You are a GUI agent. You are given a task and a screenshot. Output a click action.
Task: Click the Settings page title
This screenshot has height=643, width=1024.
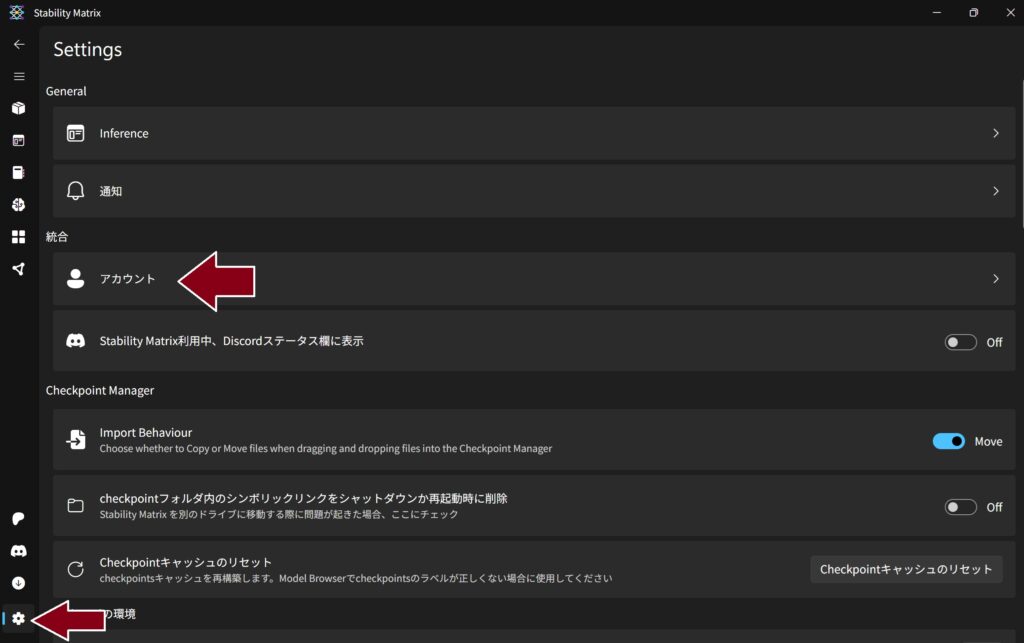pos(88,50)
